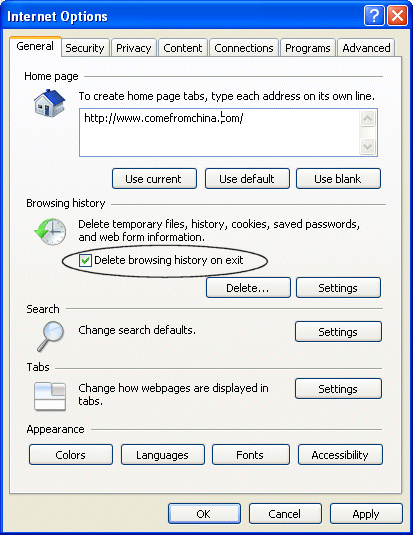Open the Delete... browsing history dialog
The height and width of the screenshot is (535, 413).
(x=248, y=288)
